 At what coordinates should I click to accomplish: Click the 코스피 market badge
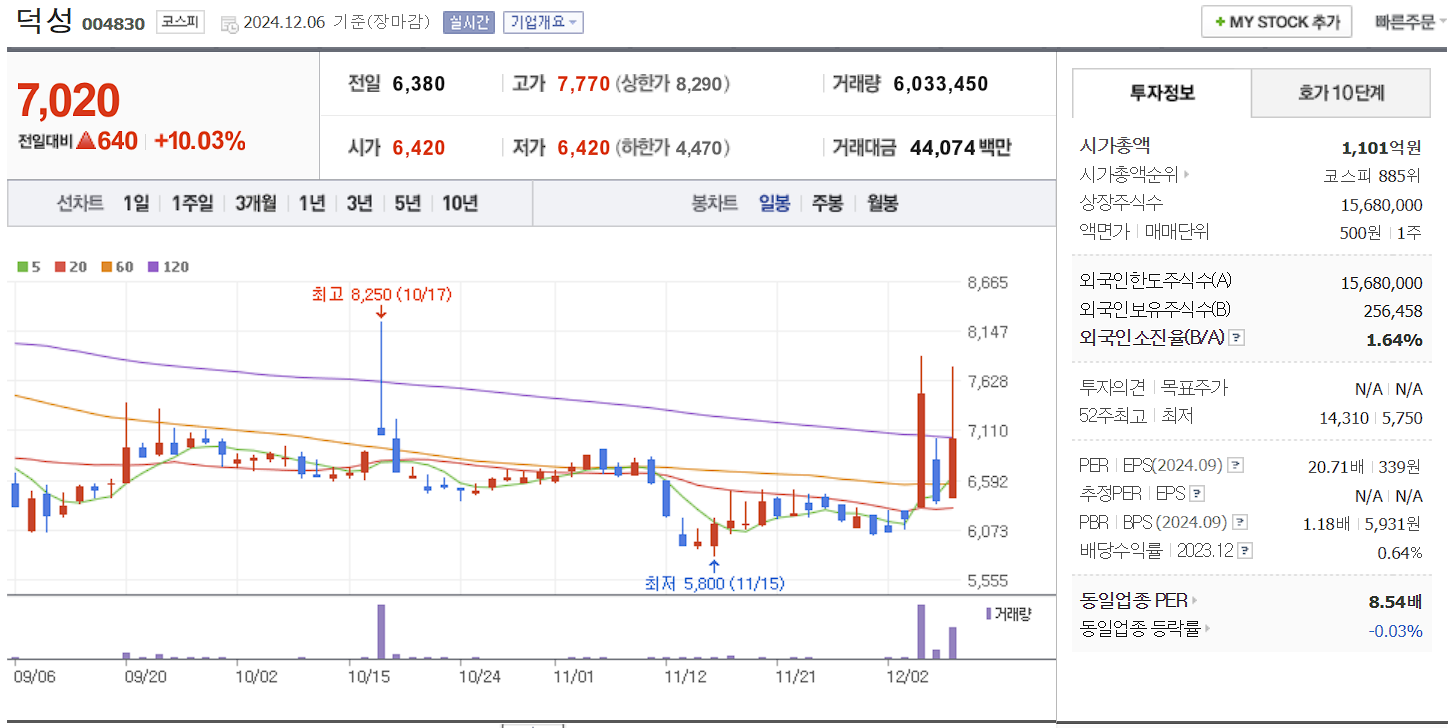pos(180,22)
